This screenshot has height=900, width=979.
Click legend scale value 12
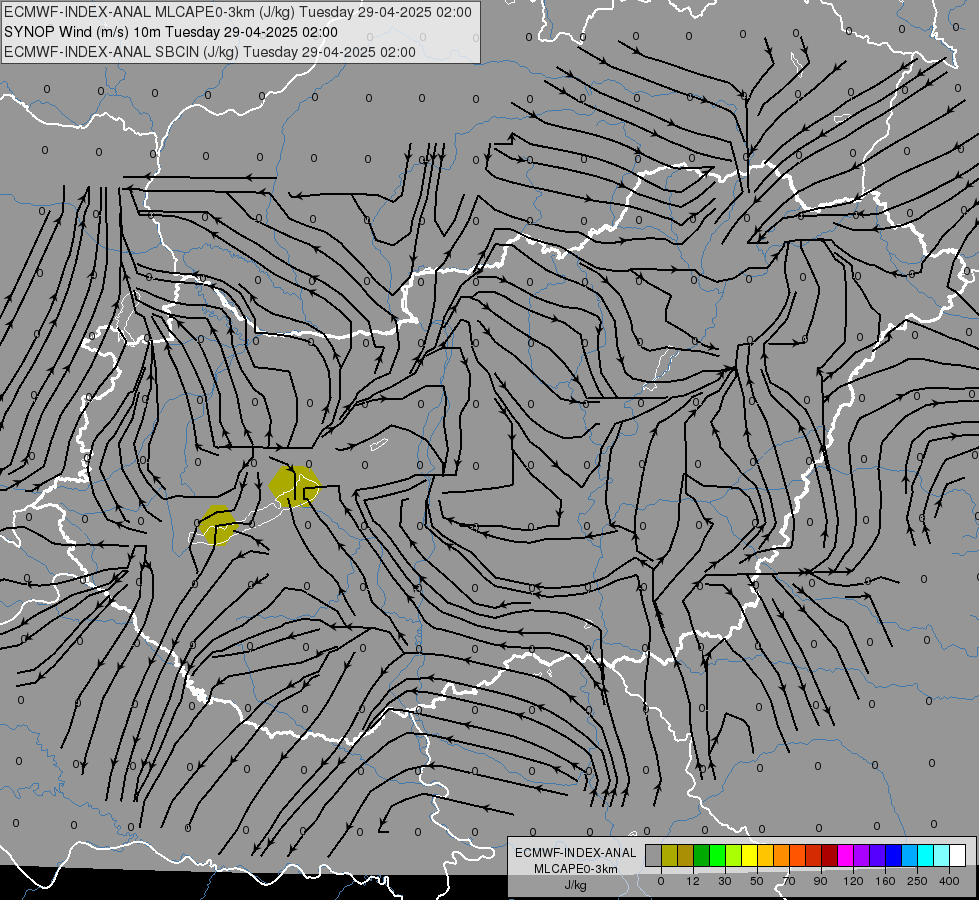tap(692, 881)
